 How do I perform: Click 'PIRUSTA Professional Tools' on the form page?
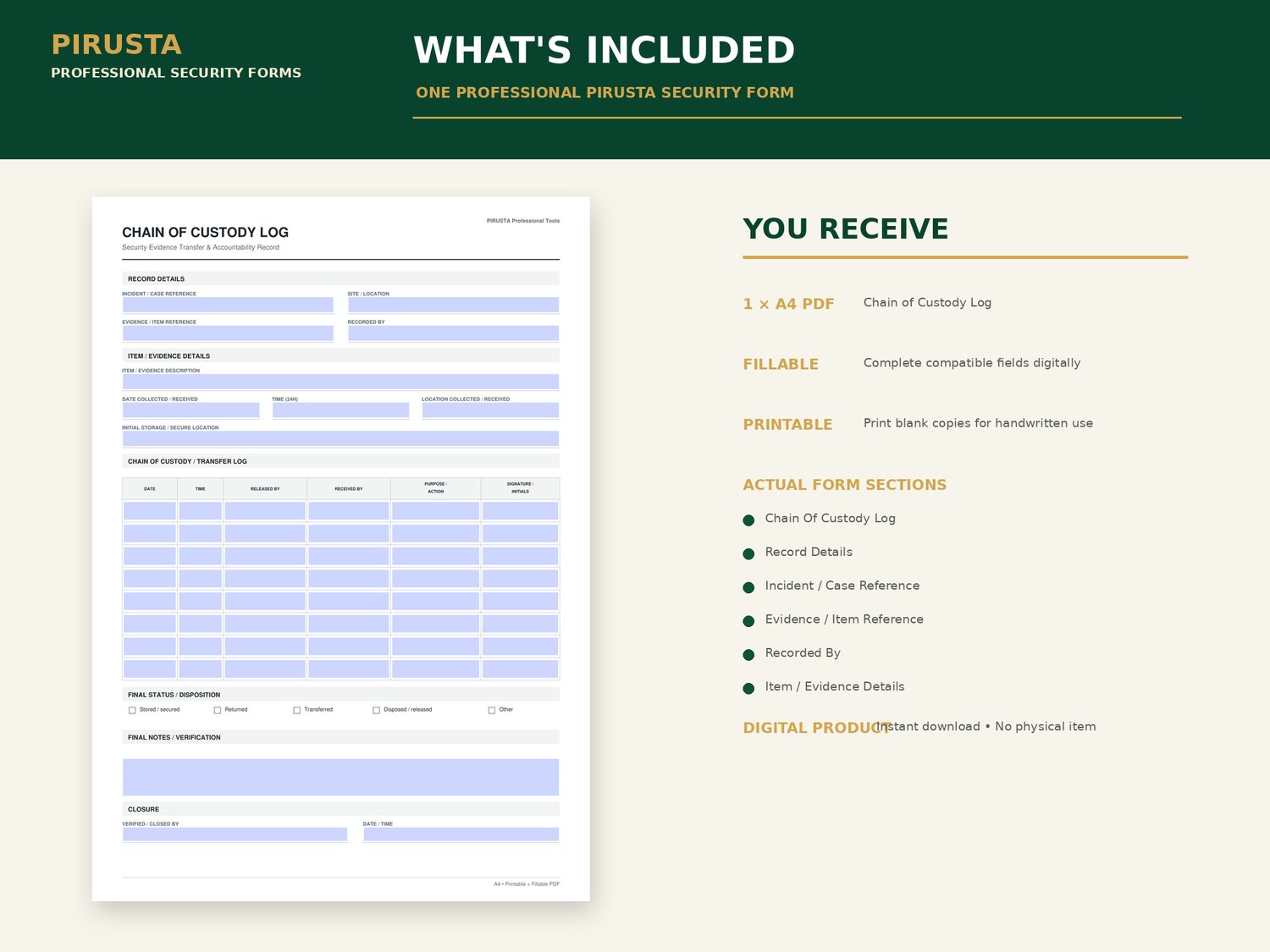pos(523,221)
